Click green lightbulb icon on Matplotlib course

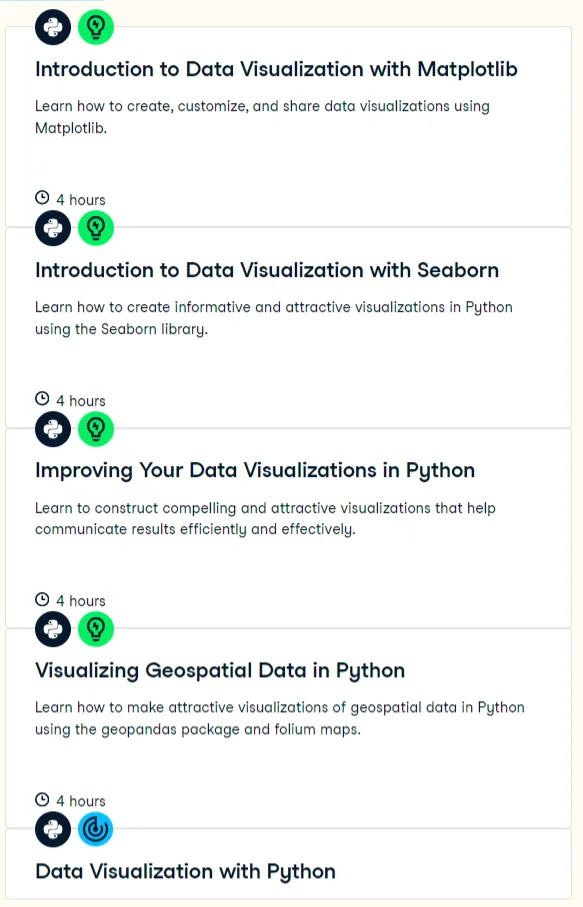(x=96, y=27)
